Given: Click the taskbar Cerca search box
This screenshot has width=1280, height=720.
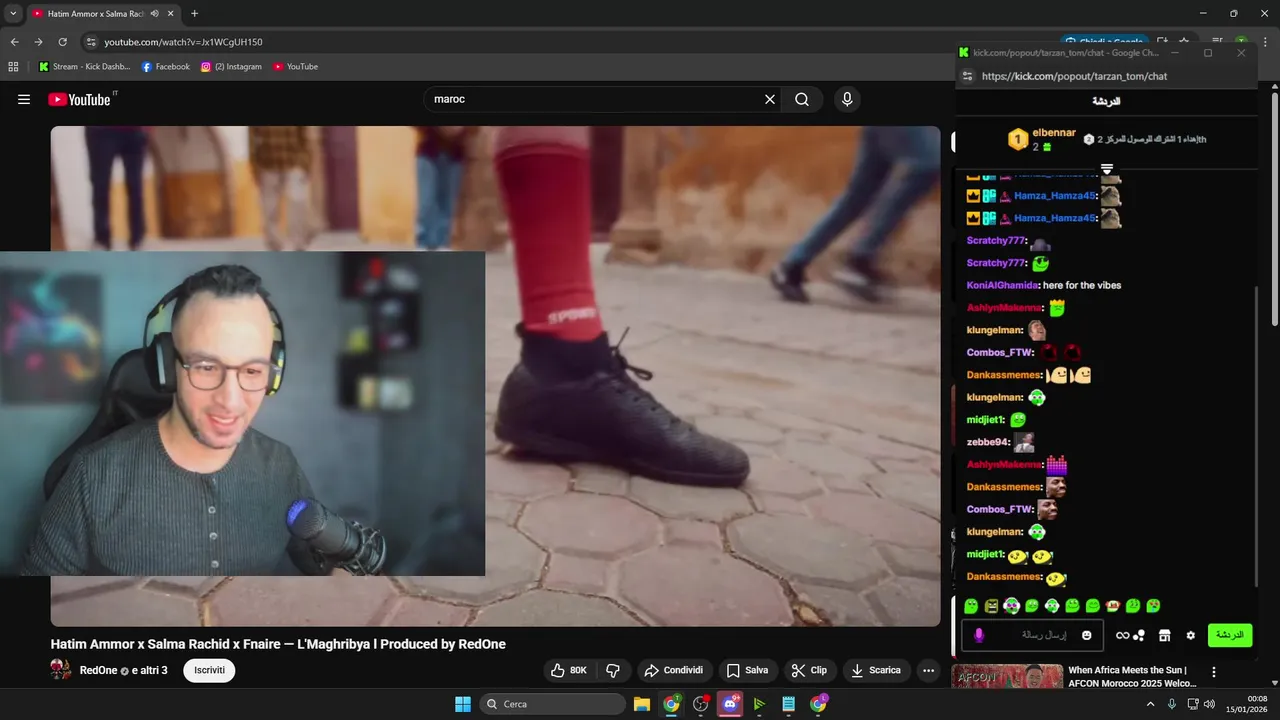Looking at the screenshot, I should coord(552,704).
